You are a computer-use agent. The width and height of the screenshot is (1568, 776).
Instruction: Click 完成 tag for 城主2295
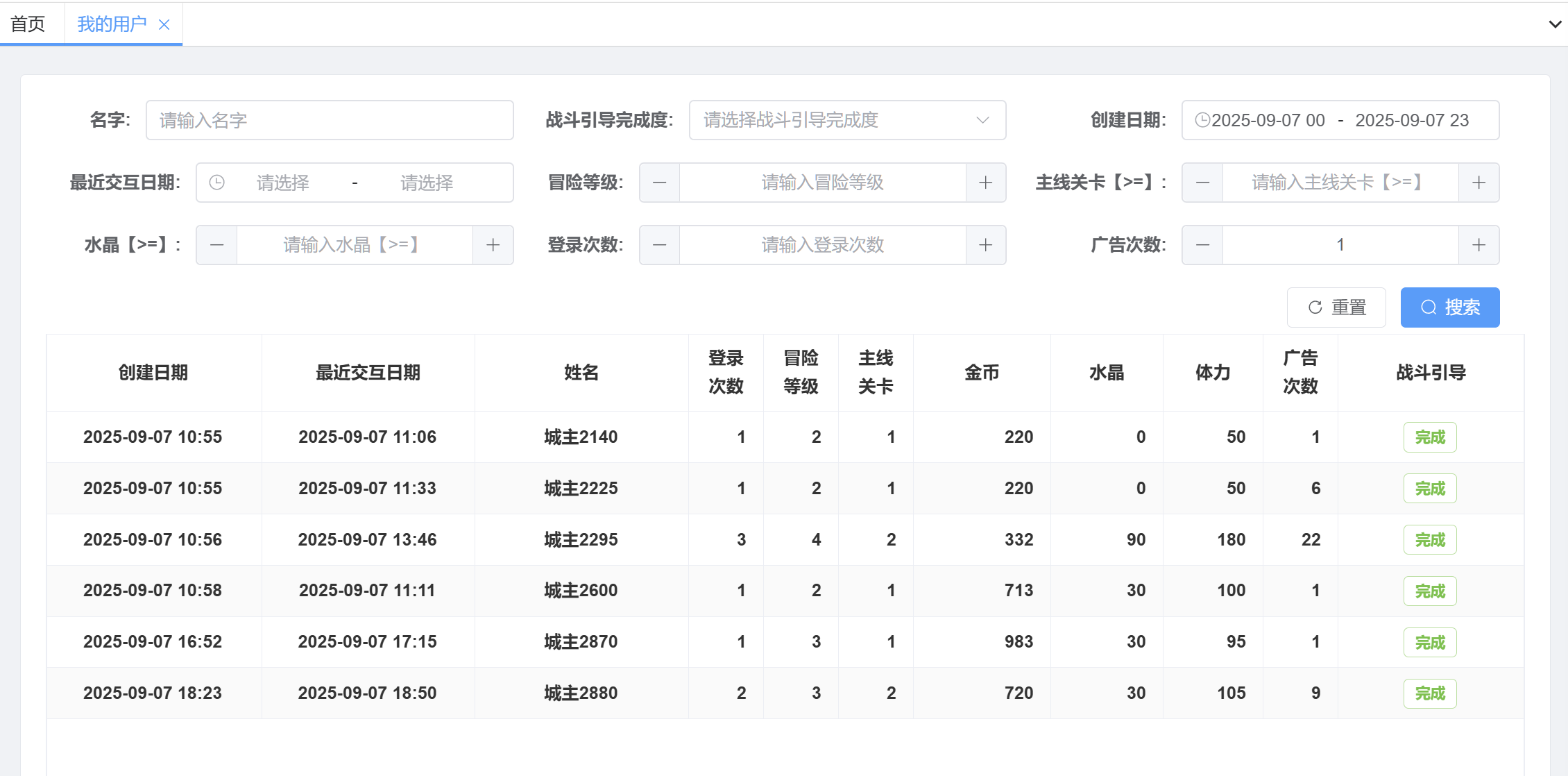click(x=1429, y=540)
